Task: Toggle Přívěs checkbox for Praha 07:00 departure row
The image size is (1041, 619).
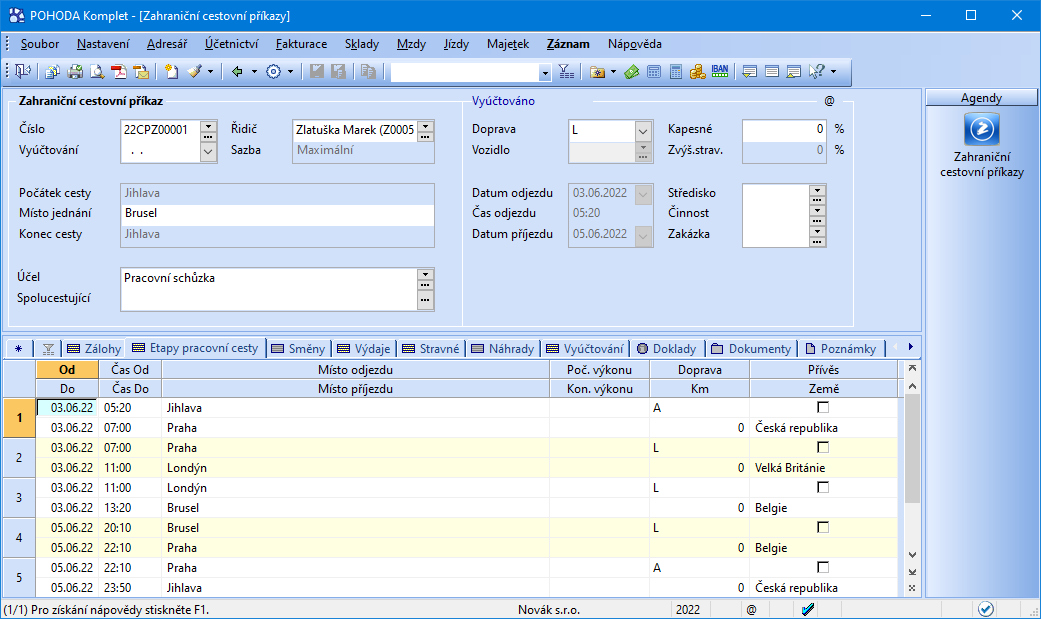Action: click(x=823, y=447)
